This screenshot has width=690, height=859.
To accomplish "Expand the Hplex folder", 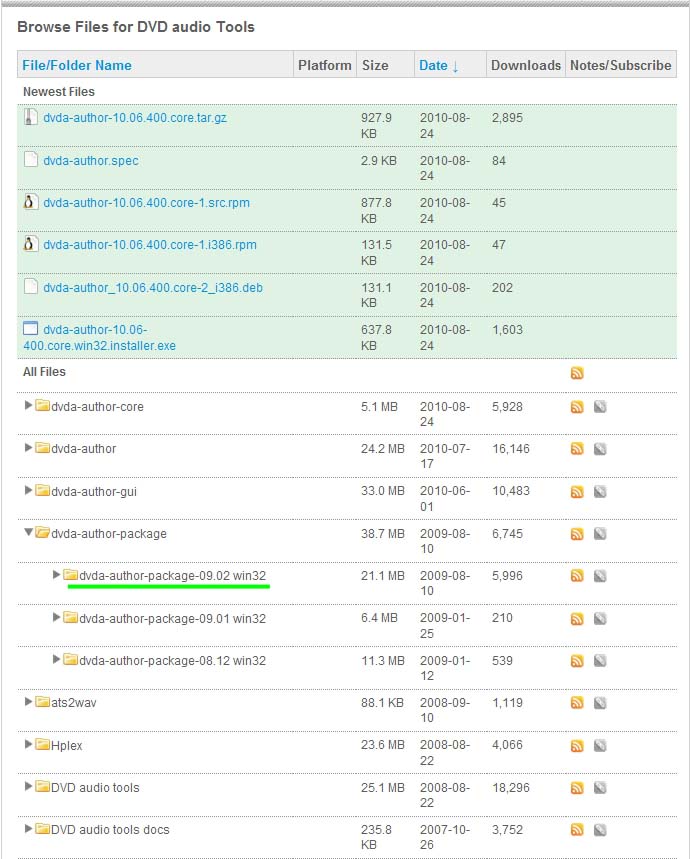I will [x=28, y=744].
